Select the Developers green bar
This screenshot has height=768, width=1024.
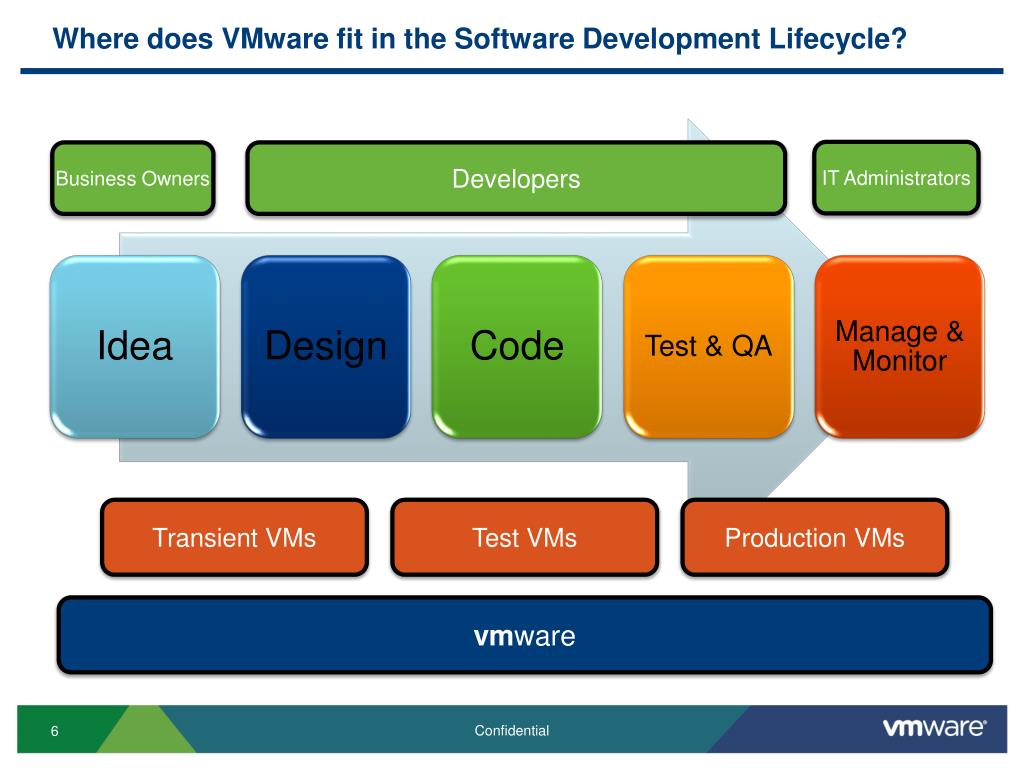point(516,178)
